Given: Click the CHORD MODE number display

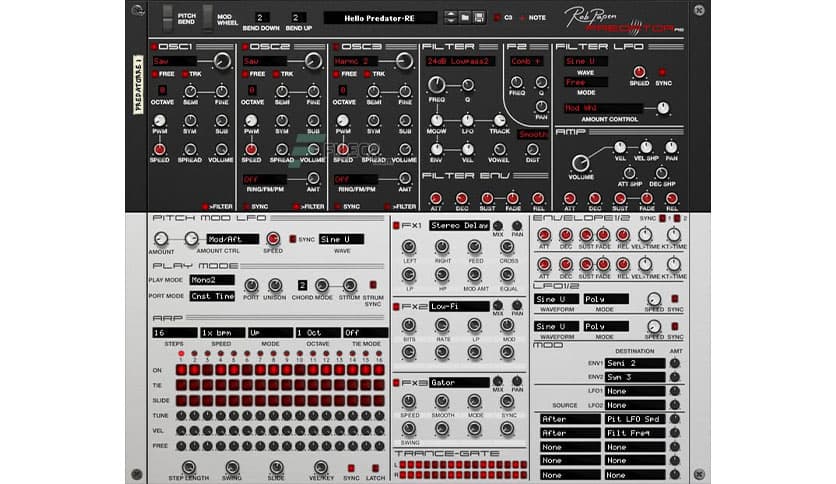Looking at the screenshot, I should tap(302, 285).
